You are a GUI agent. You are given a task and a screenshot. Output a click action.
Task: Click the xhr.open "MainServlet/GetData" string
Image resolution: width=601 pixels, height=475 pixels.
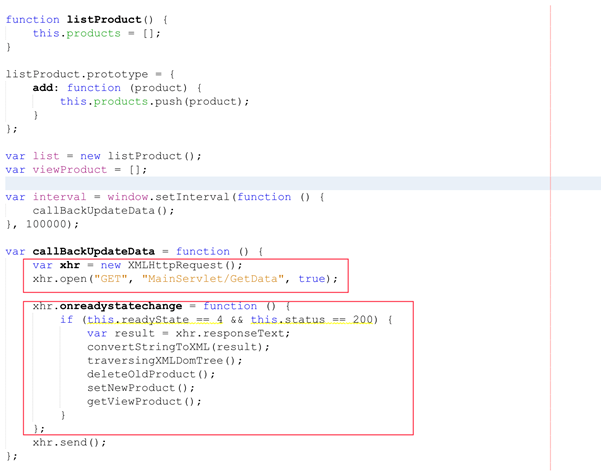[x=215, y=279]
